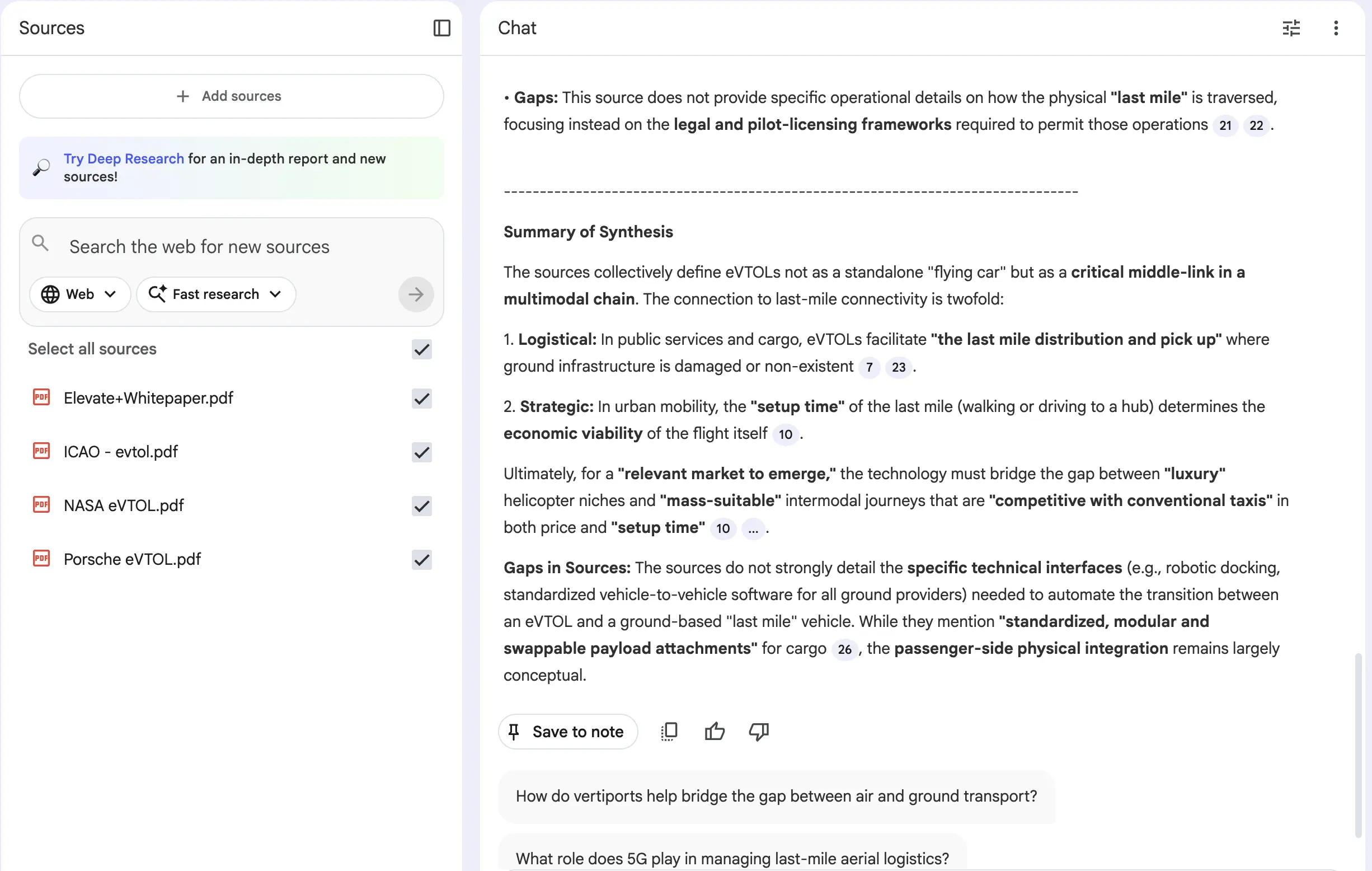The width and height of the screenshot is (1372, 871).
Task: Save response with Save to note
Action: pos(567,732)
